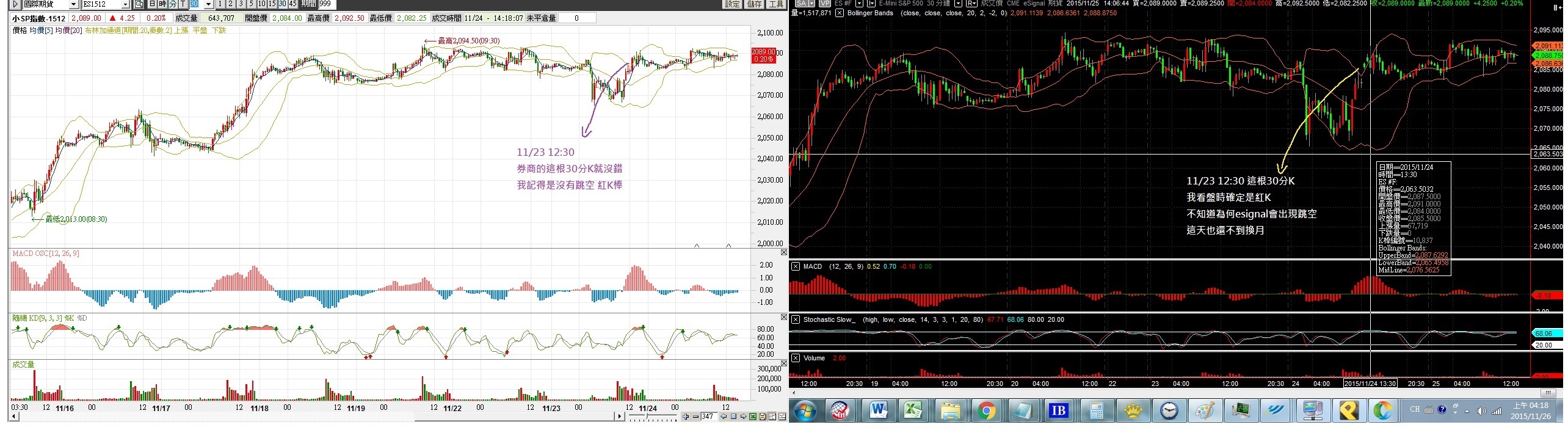Open the 工具 tools menu
This screenshot has width=1568, height=430.
[776, 4]
